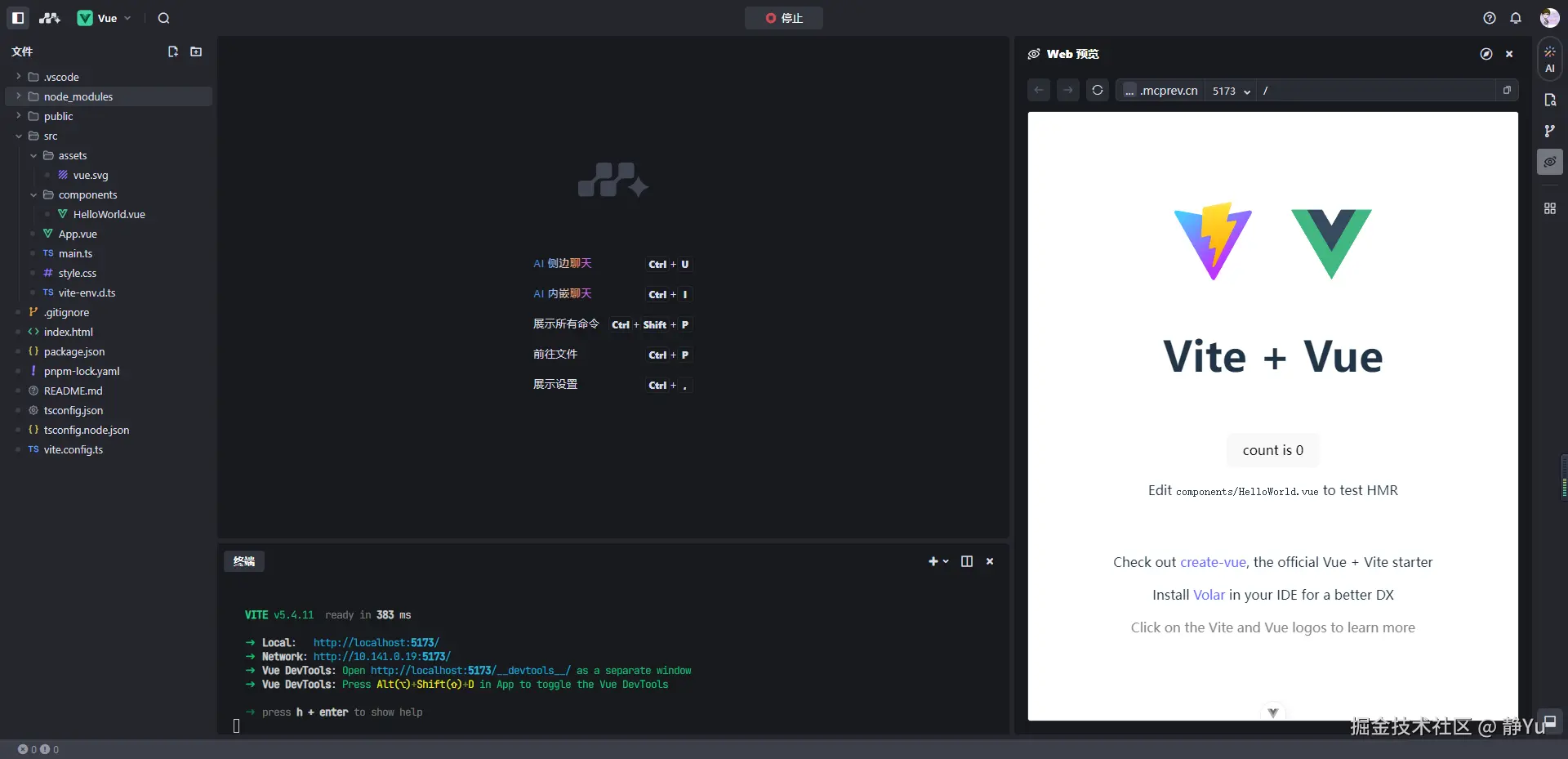Open the 5173 port dropdown
Screen dimensions: 1568x759
point(1232,91)
